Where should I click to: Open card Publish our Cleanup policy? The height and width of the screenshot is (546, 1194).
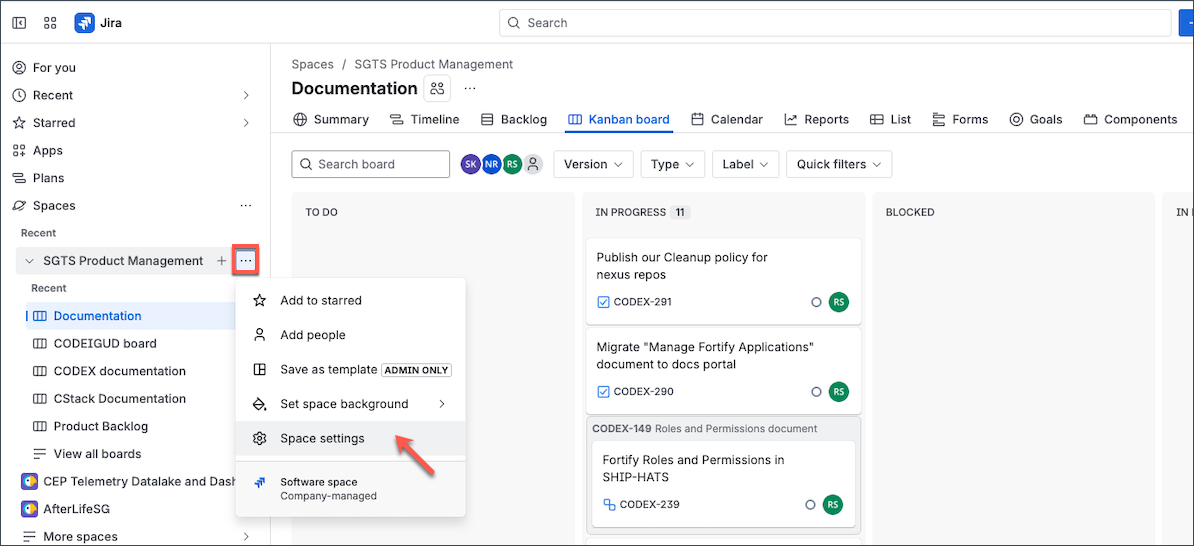[723, 281]
